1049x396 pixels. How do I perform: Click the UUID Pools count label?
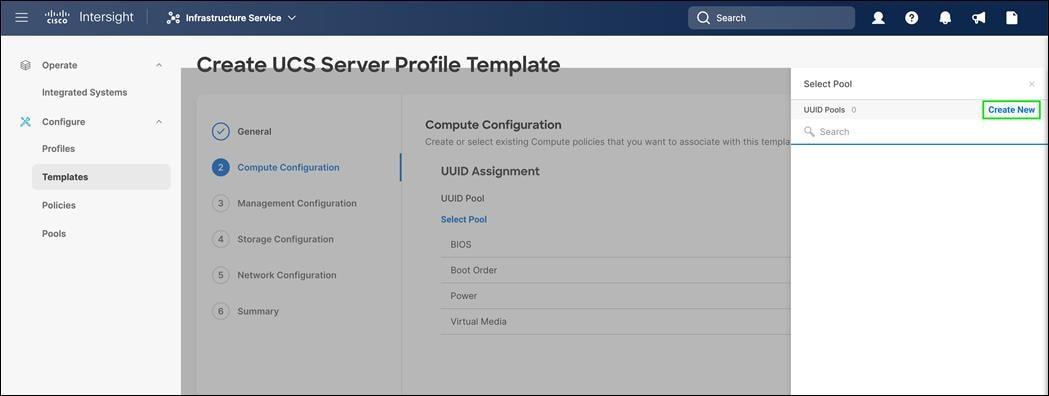(830, 110)
